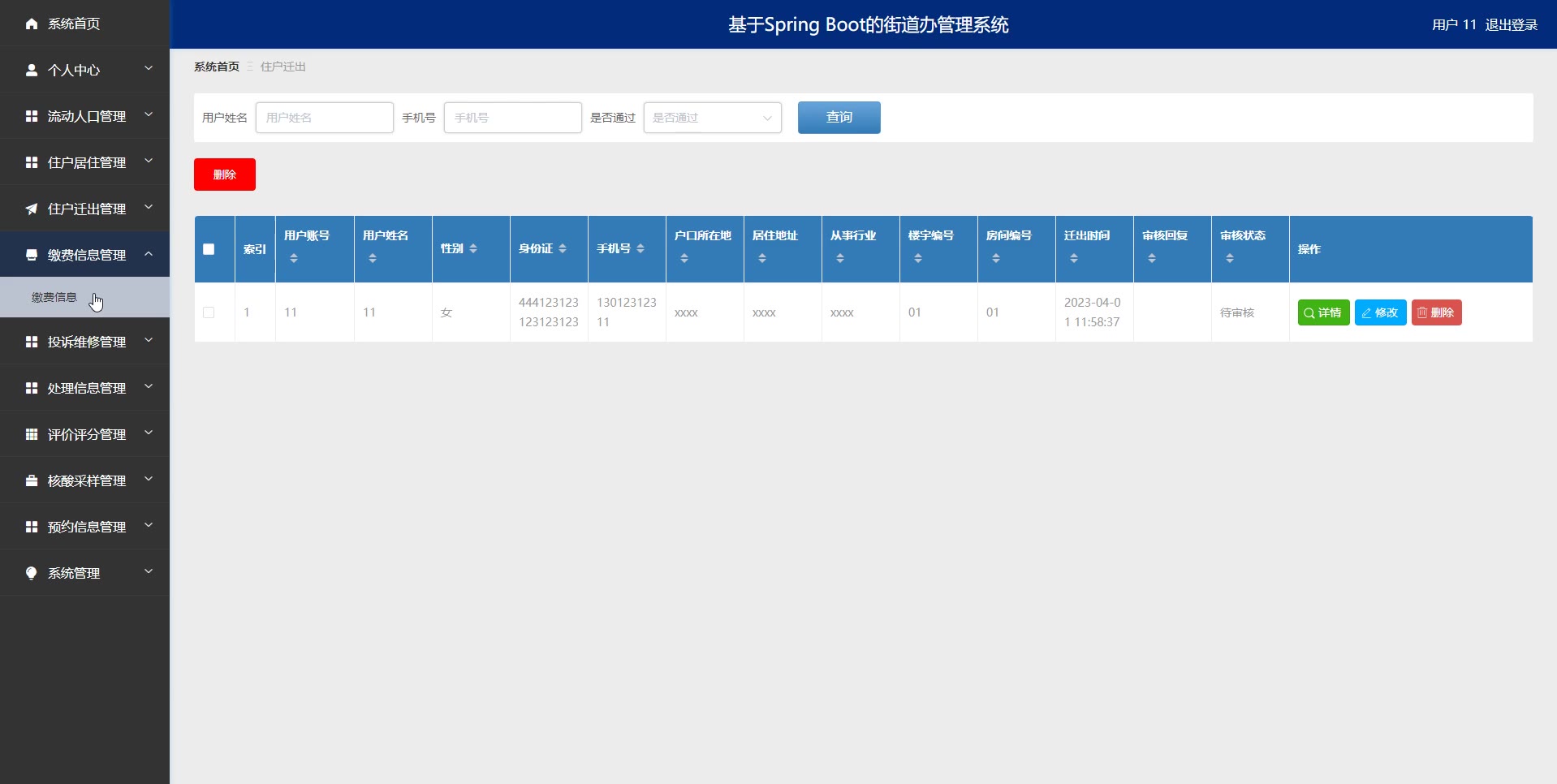Image resolution: width=1557 pixels, height=784 pixels.
Task: Sort table by 审核回复 column arrows
Action: tap(1152, 258)
